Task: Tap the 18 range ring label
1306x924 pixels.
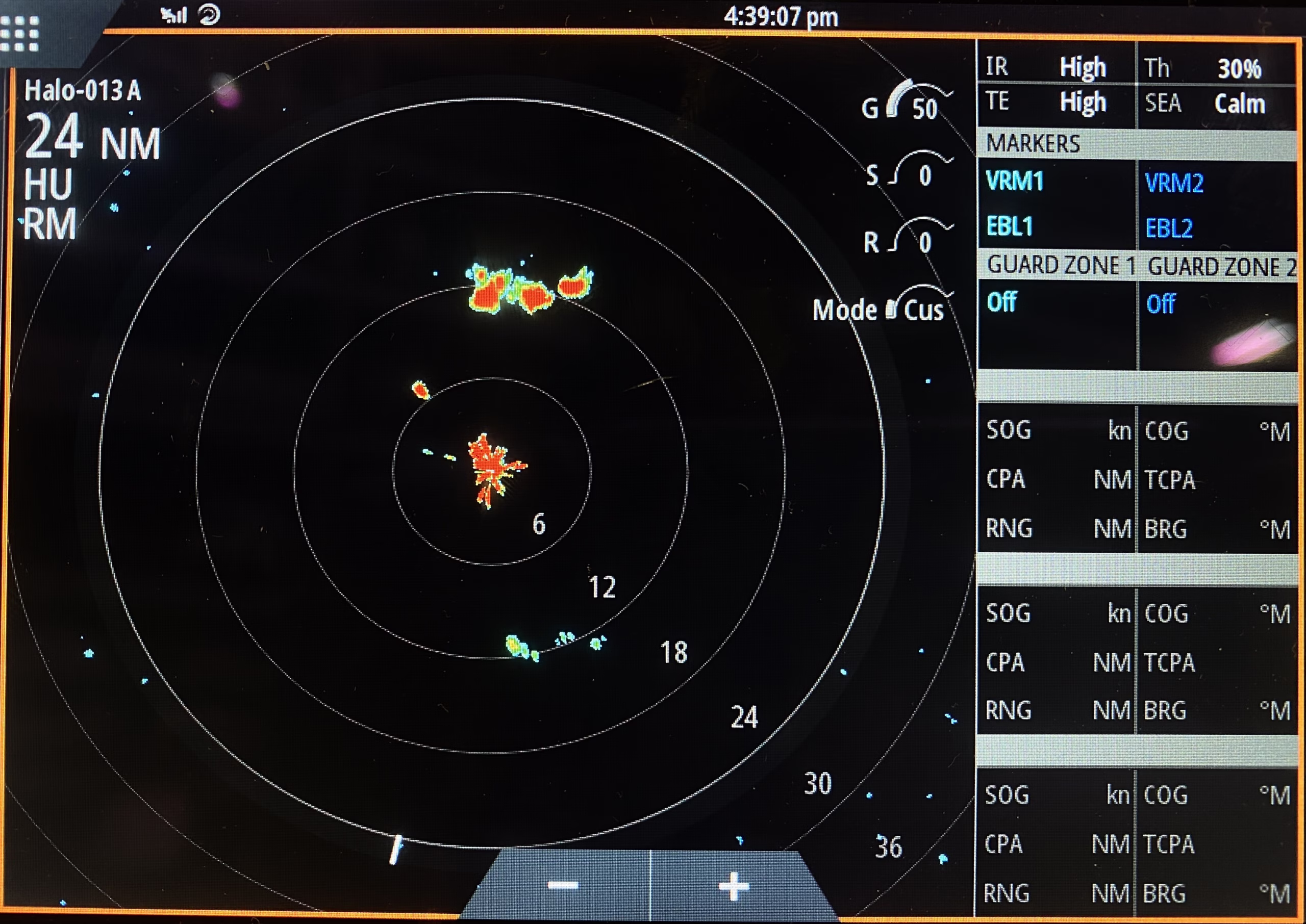Action: (x=674, y=653)
